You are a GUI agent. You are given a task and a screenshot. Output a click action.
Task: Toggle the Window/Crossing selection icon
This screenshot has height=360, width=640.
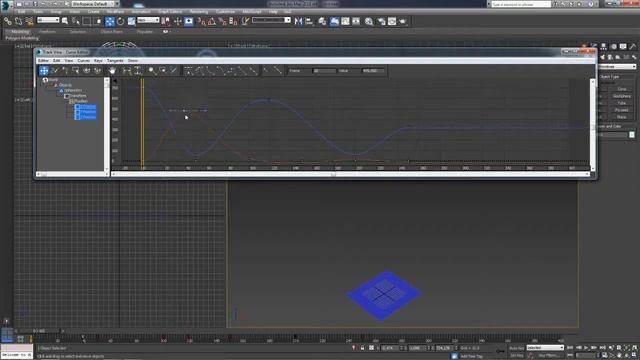tap(97, 21)
